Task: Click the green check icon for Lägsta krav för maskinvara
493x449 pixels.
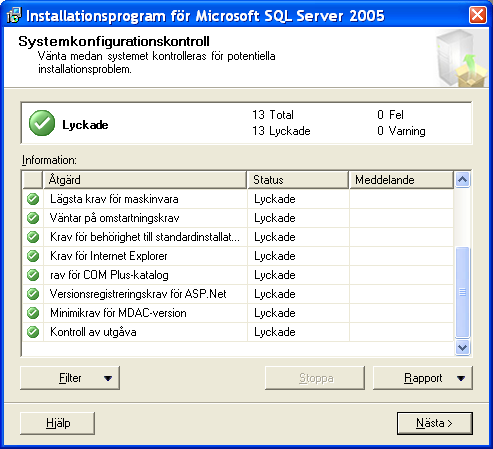Action: (33, 199)
